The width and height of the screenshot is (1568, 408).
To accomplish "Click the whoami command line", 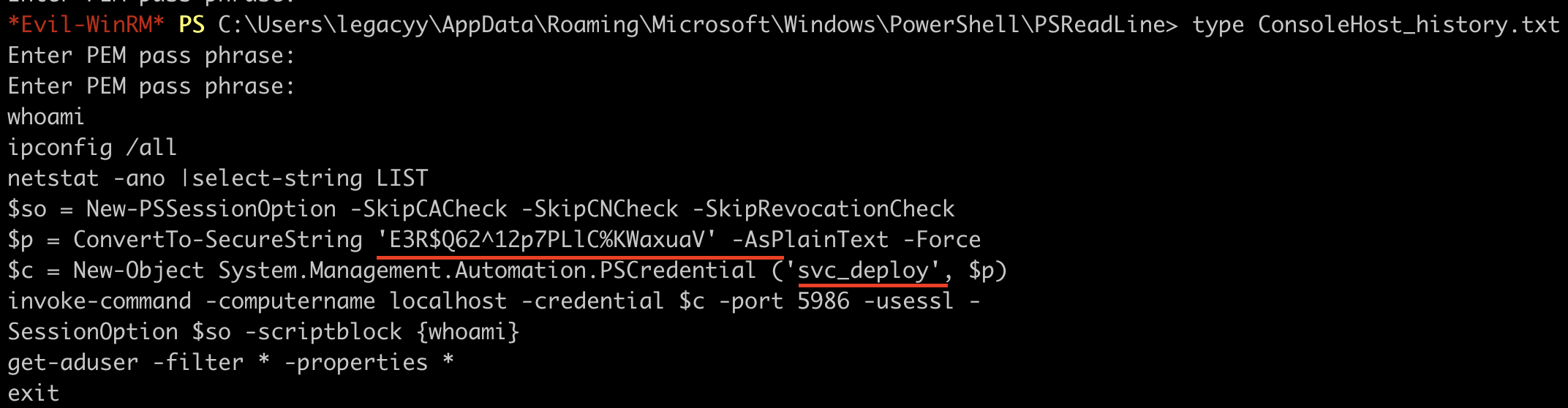I will 46,117.
